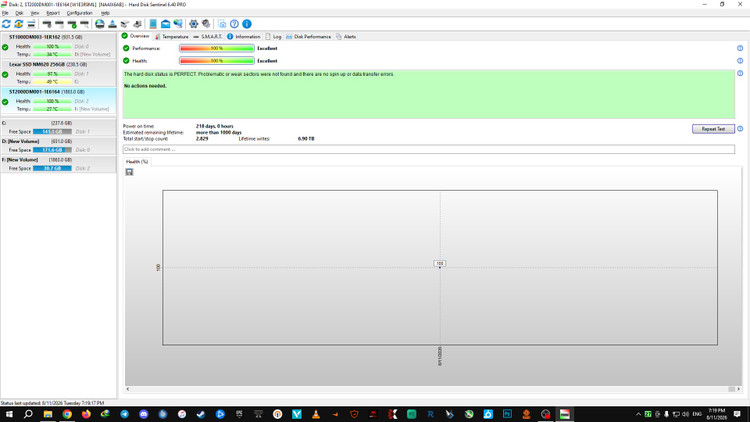Select the D: [New Volume] partition entry
This screenshot has height=422, width=750.
coord(58,145)
